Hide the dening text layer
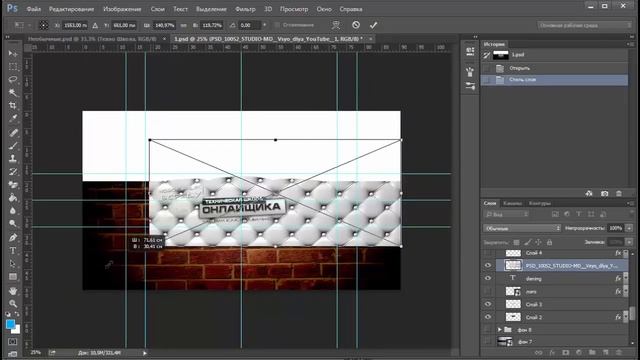This screenshot has width=640, height=360. pyautogui.click(x=488, y=278)
